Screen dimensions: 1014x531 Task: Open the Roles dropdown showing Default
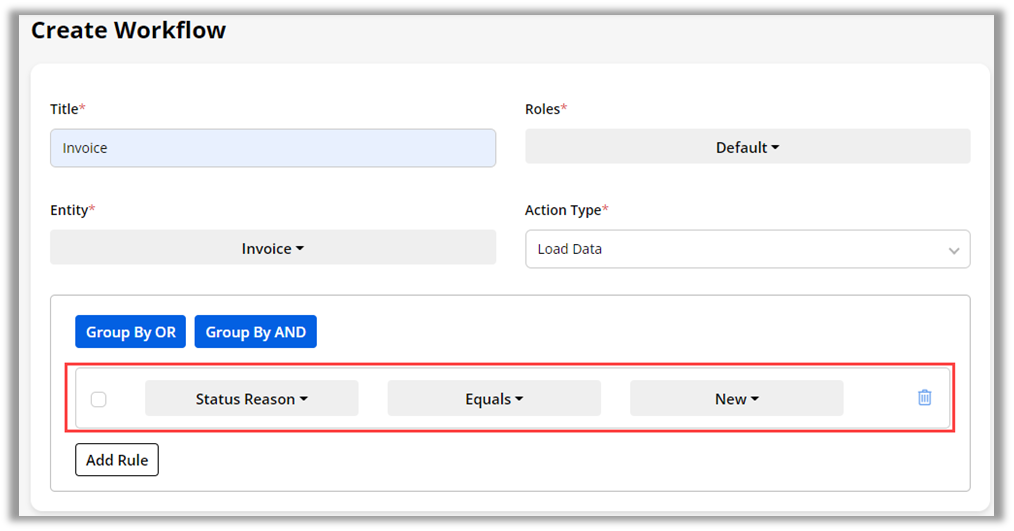pos(747,147)
